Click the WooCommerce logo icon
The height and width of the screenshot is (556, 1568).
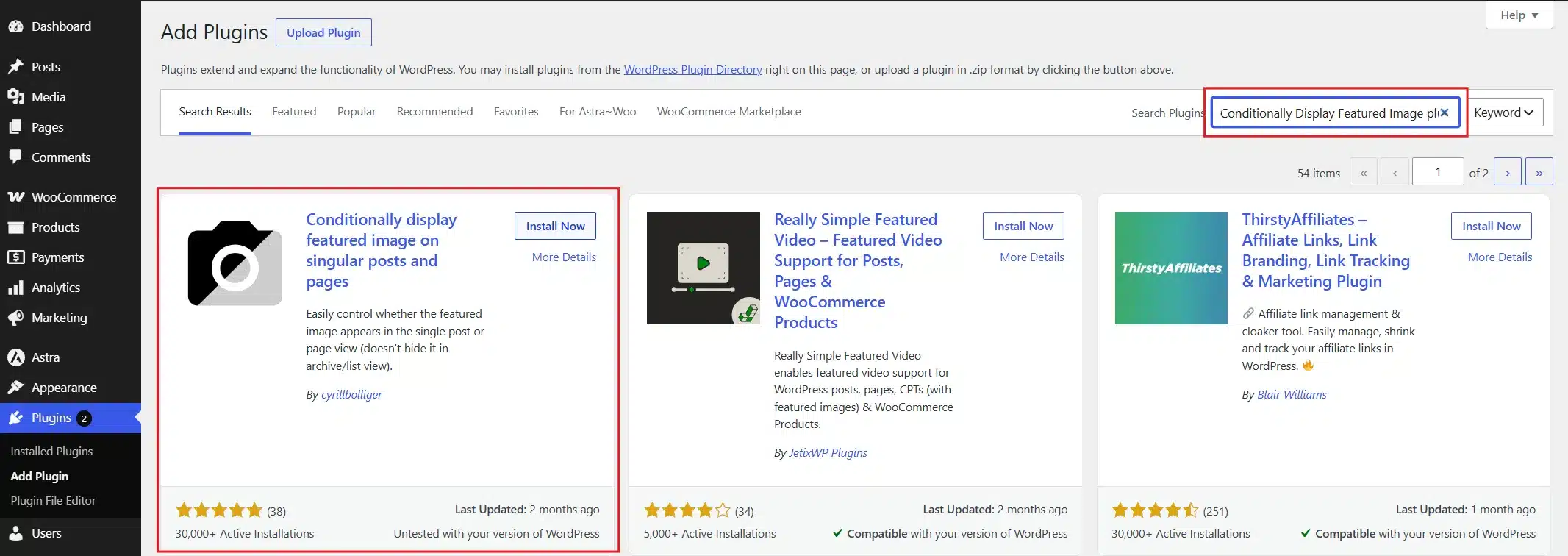(15, 197)
